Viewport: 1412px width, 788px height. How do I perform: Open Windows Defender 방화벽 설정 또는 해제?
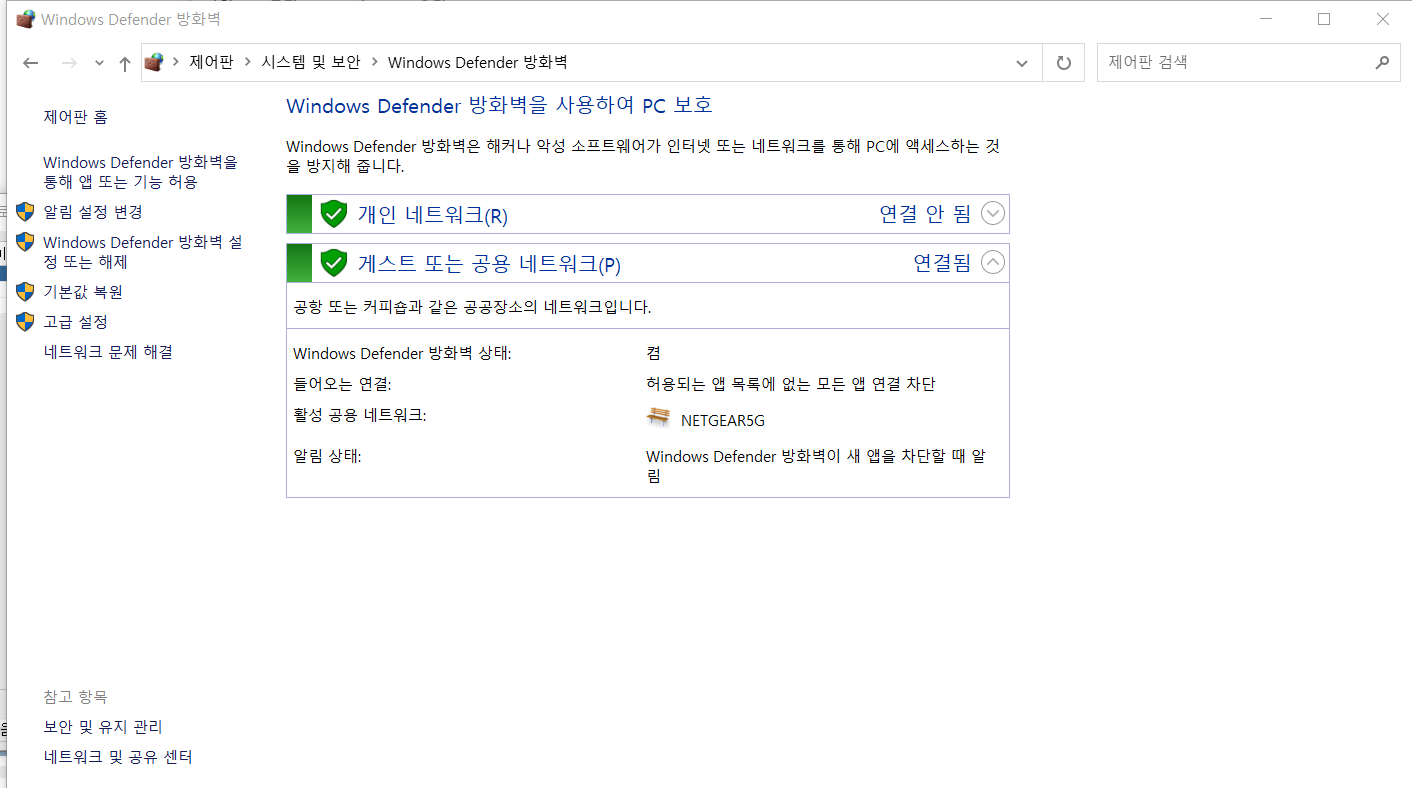142,252
